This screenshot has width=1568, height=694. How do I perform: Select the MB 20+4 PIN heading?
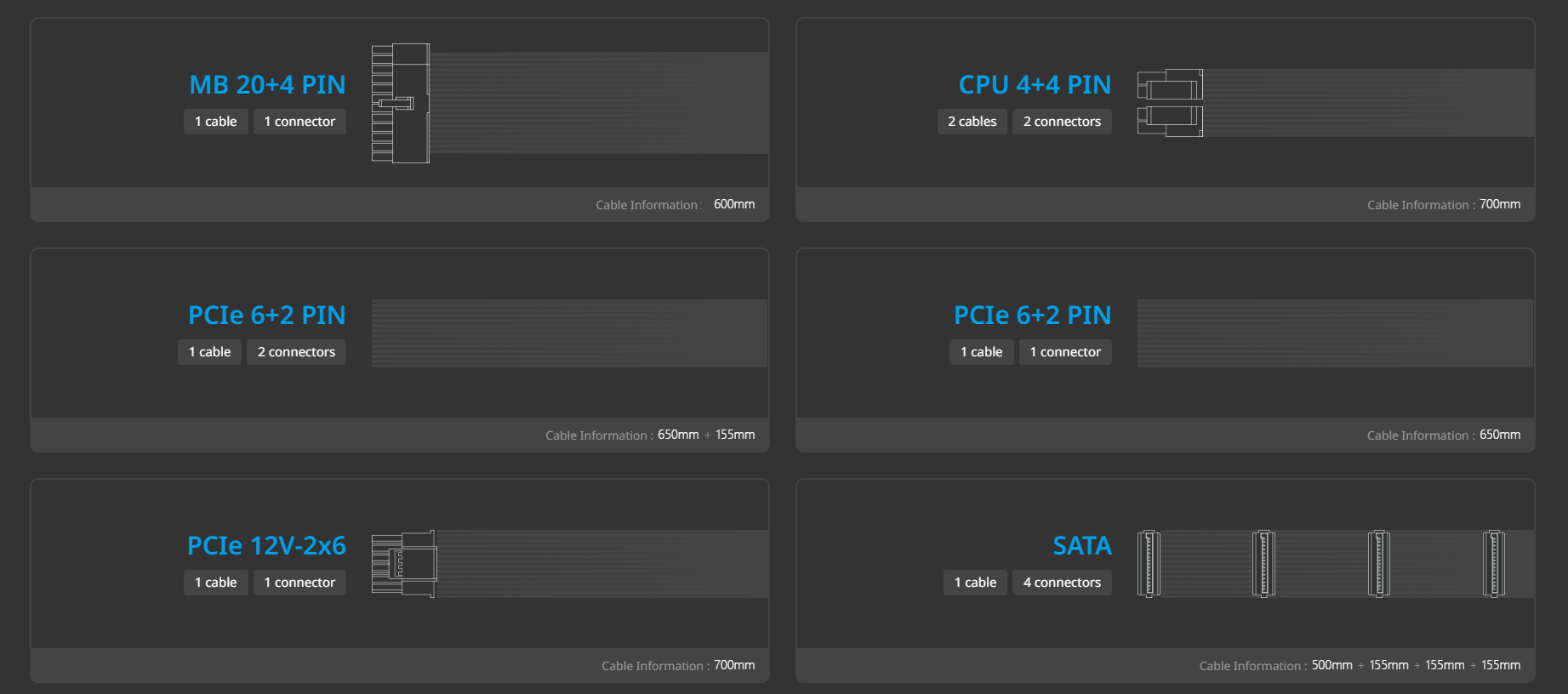click(x=267, y=85)
